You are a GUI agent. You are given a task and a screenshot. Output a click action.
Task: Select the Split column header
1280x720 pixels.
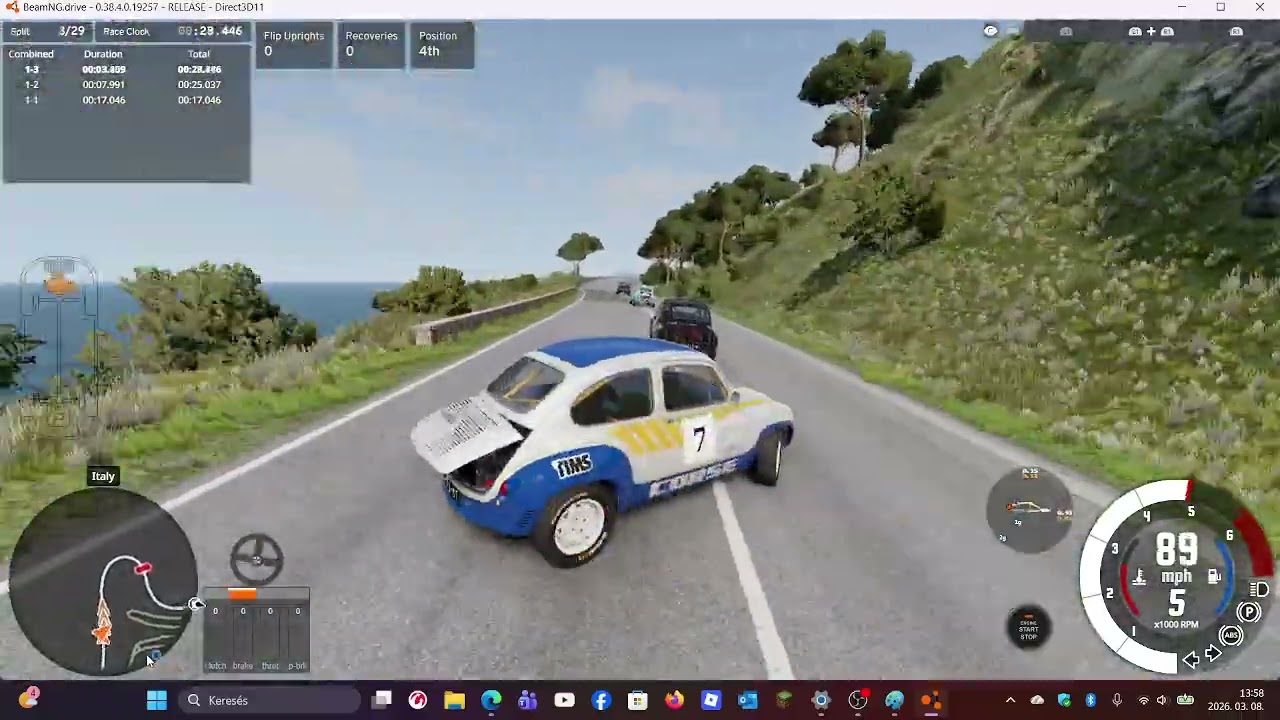click(20, 32)
